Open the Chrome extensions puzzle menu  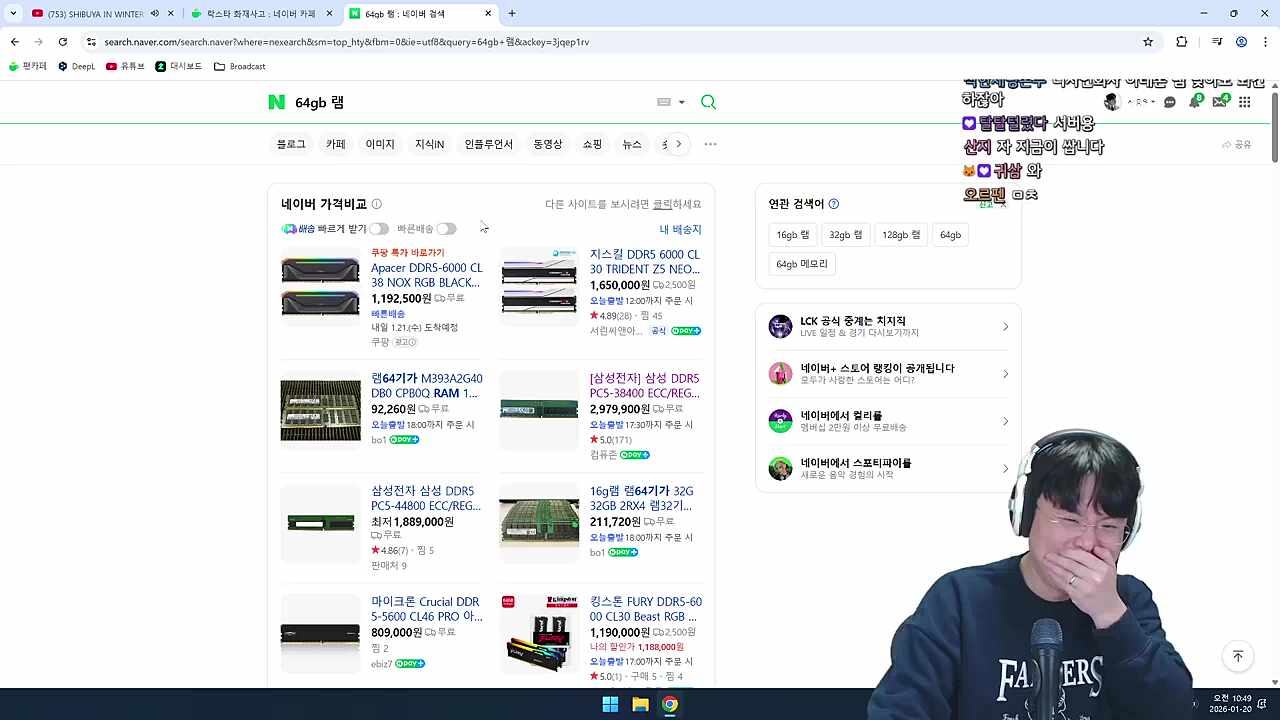coord(1182,42)
